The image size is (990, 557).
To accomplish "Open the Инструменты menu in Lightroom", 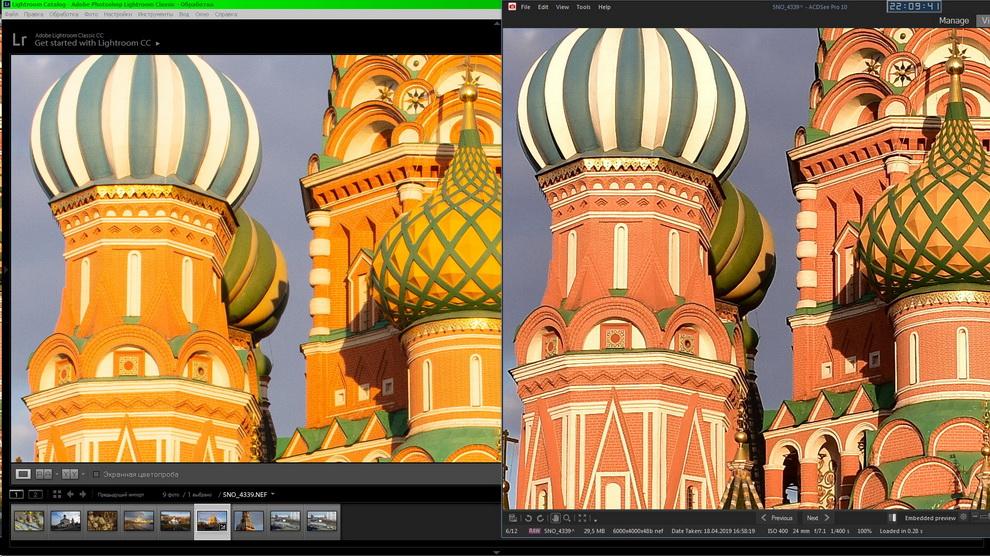I will (155, 14).
